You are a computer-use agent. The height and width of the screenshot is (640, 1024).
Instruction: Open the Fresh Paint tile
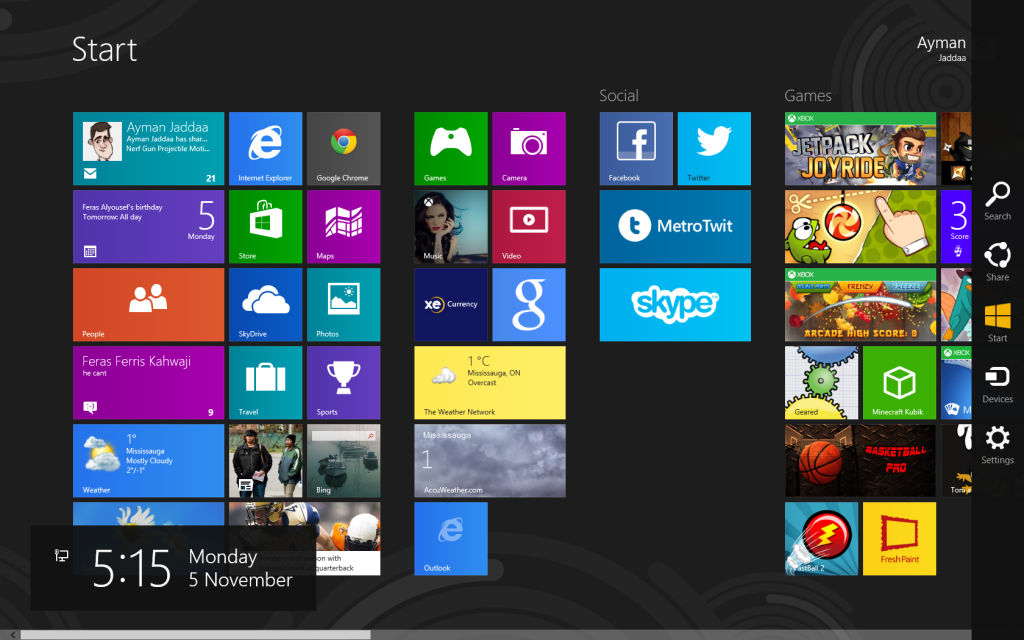[x=899, y=539]
